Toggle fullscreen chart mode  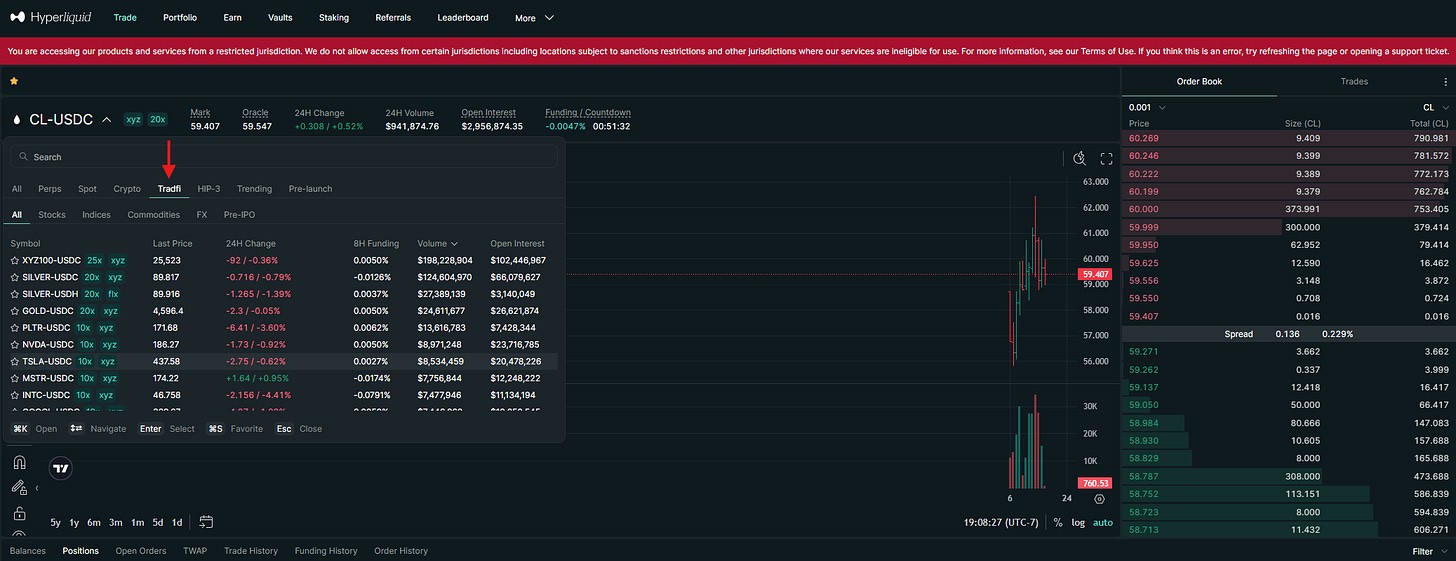1107,158
